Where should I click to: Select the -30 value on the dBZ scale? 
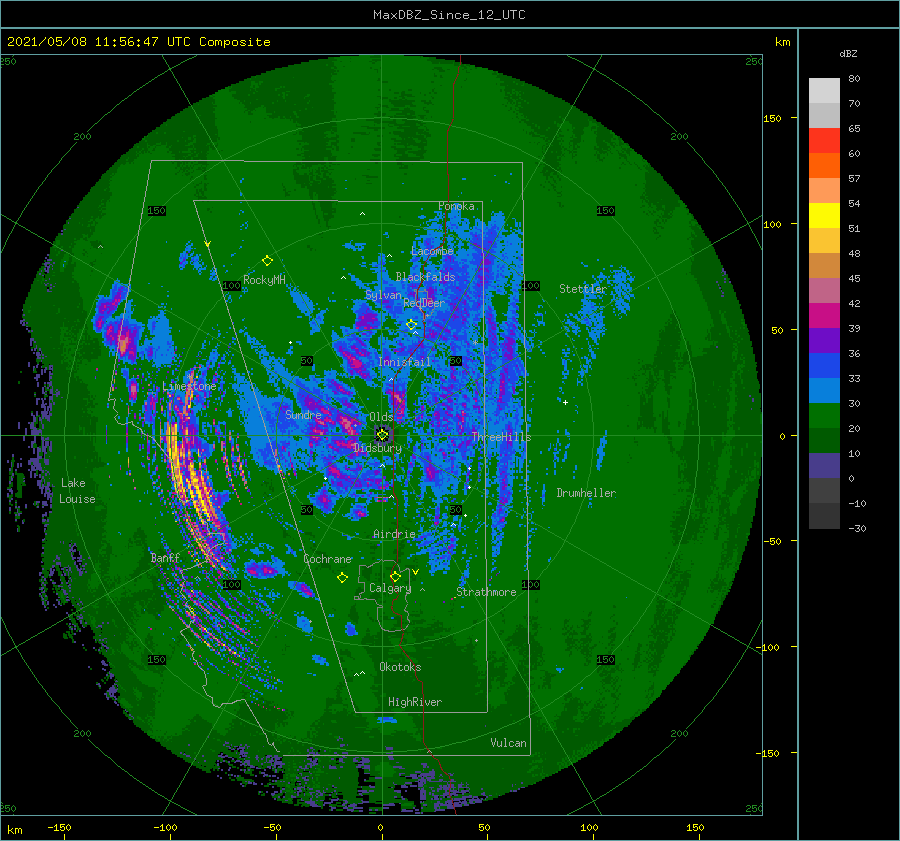point(857,528)
